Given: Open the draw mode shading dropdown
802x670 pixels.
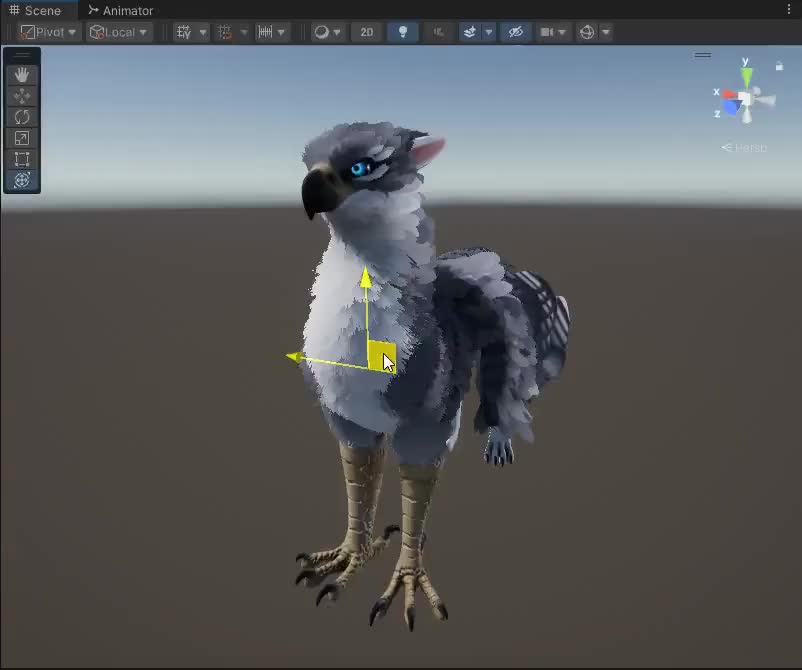Looking at the screenshot, I should click(x=327, y=32).
